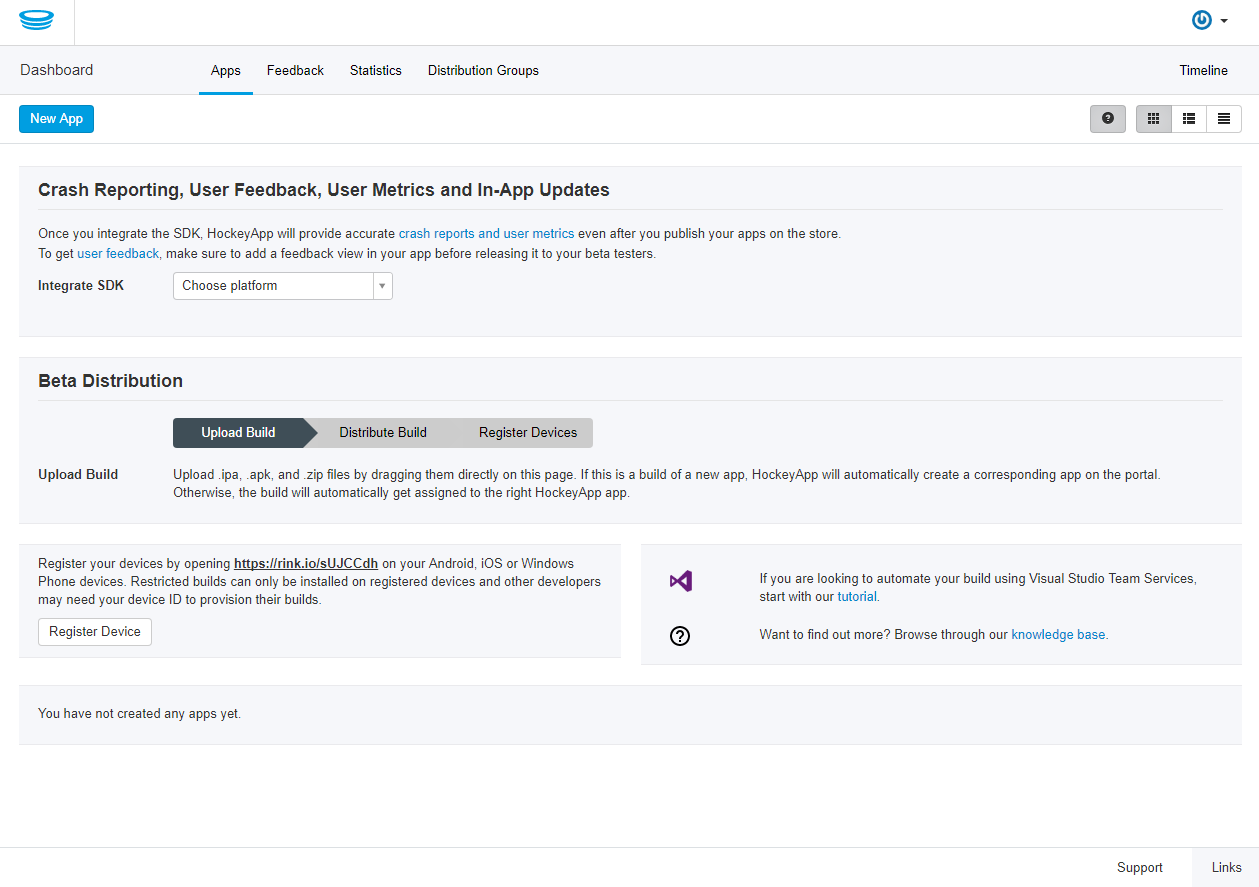The width and height of the screenshot is (1259, 887).
Task: Open the crash reports and user metrics link
Action: click(x=486, y=234)
